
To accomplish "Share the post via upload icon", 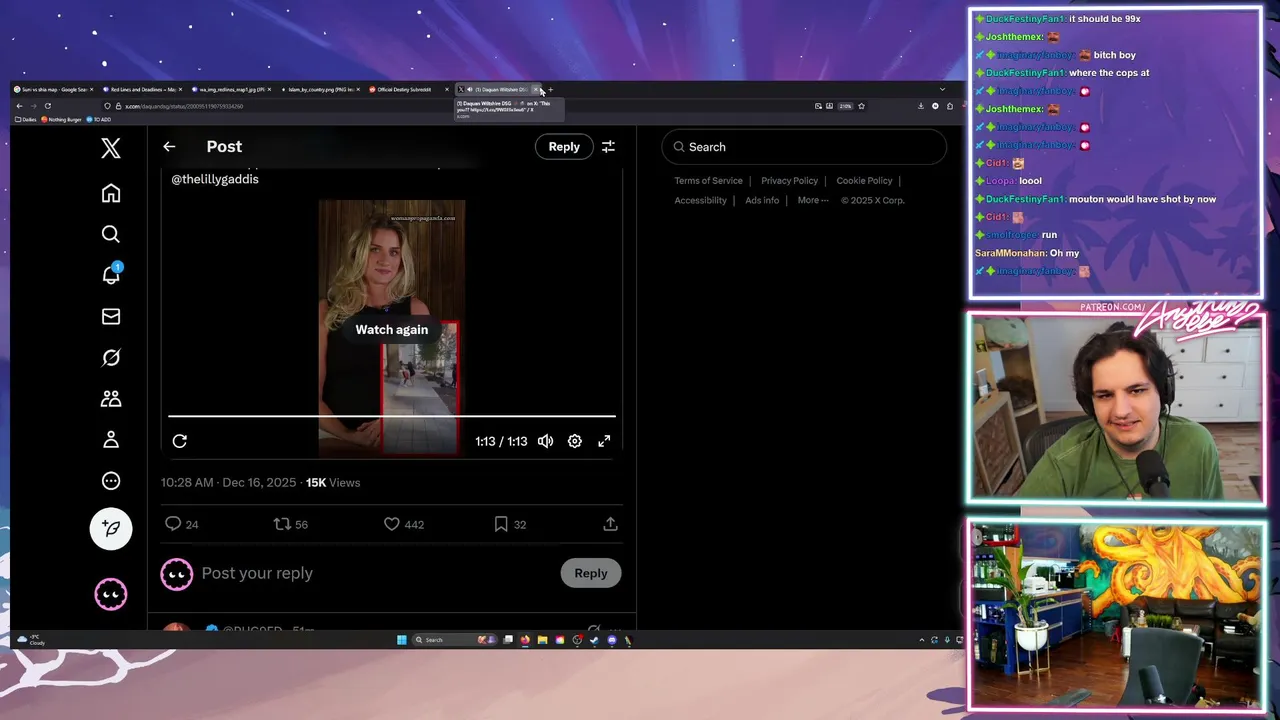I will point(610,524).
